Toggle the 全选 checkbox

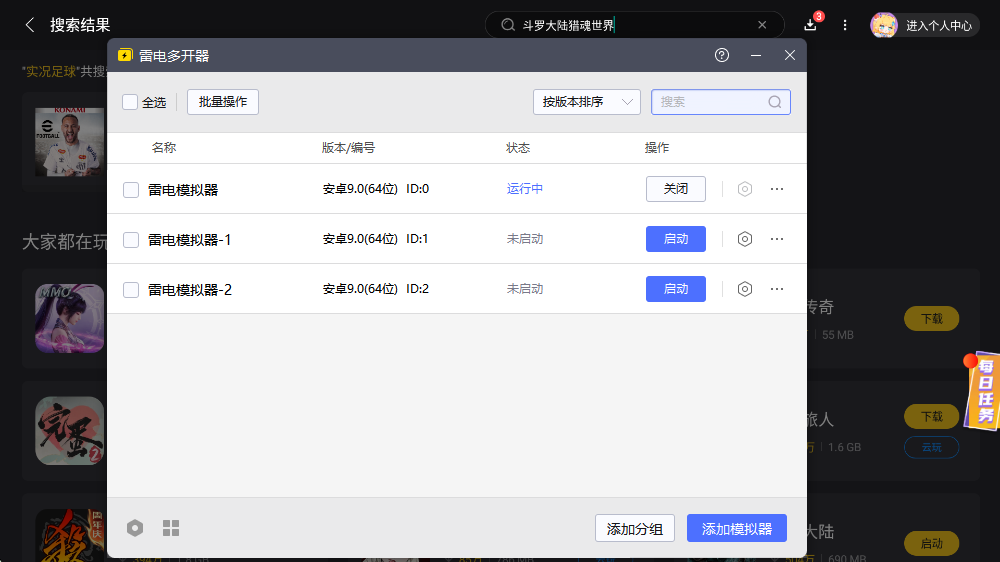(130, 102)
